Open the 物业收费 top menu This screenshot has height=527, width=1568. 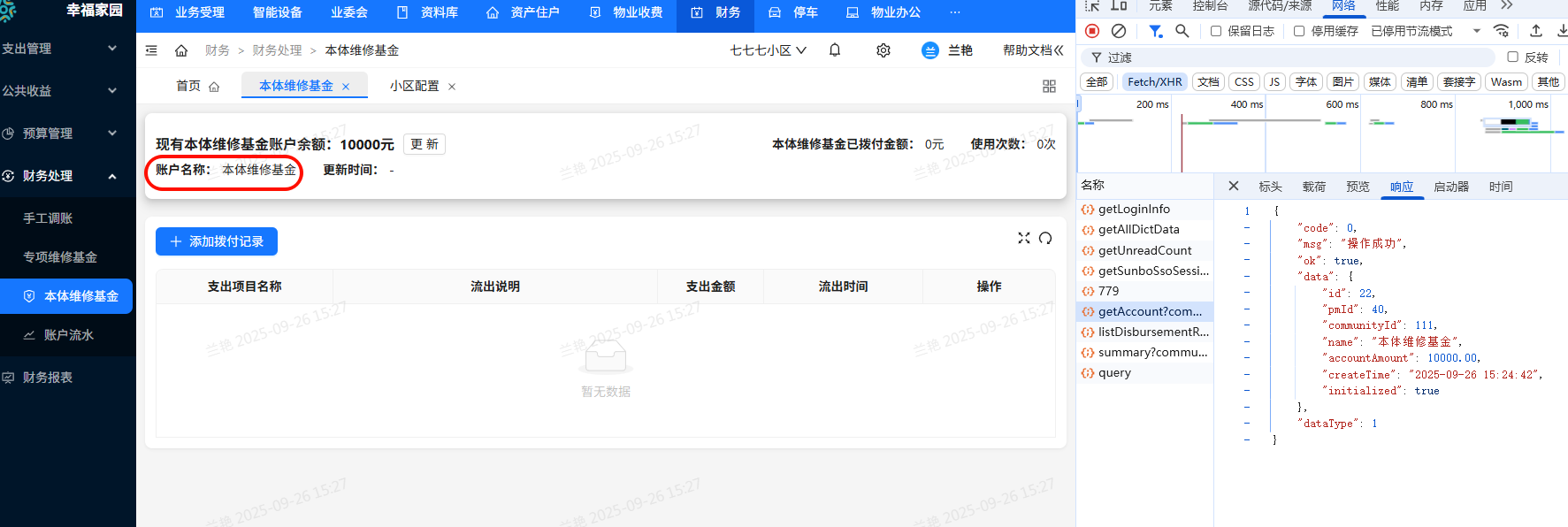coord(626,12)
